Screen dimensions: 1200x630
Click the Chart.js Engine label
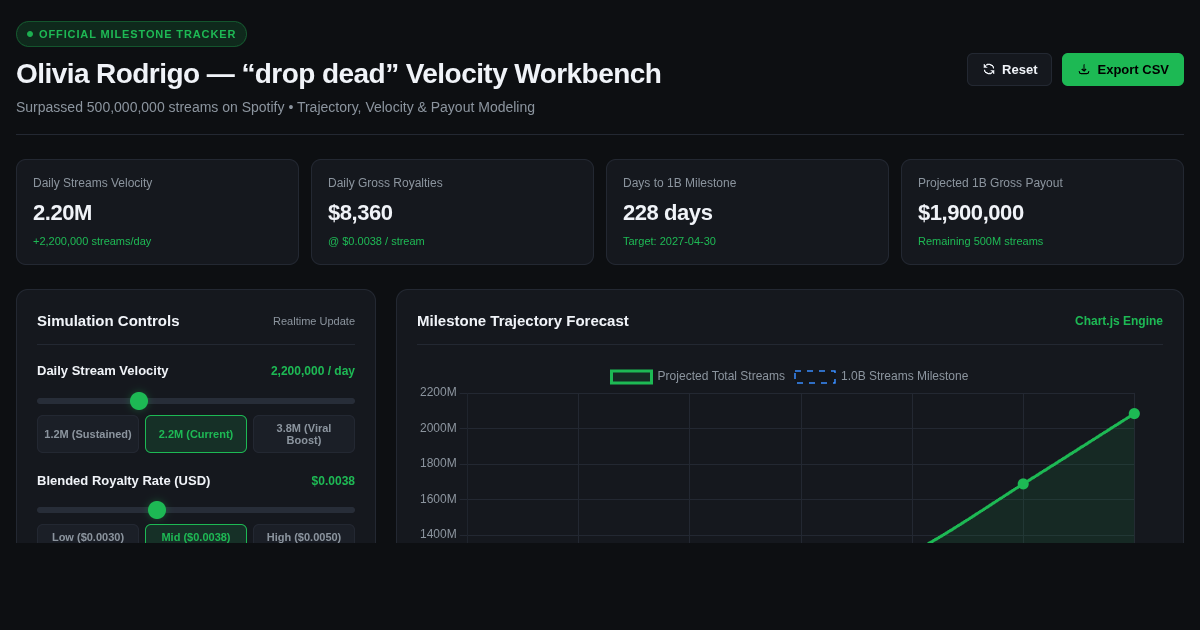click(1119, 321)
